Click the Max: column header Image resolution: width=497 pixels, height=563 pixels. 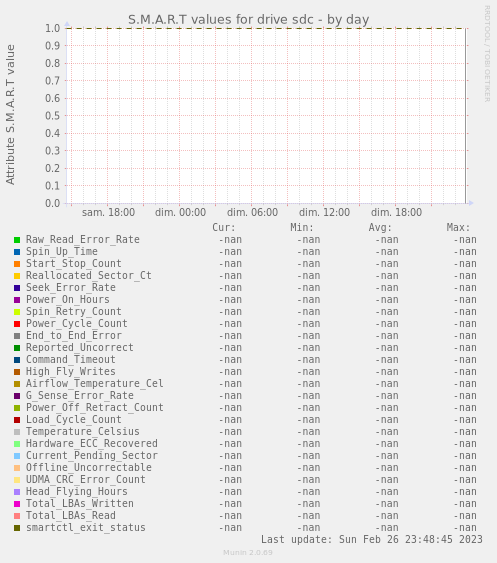pos(458,228)
